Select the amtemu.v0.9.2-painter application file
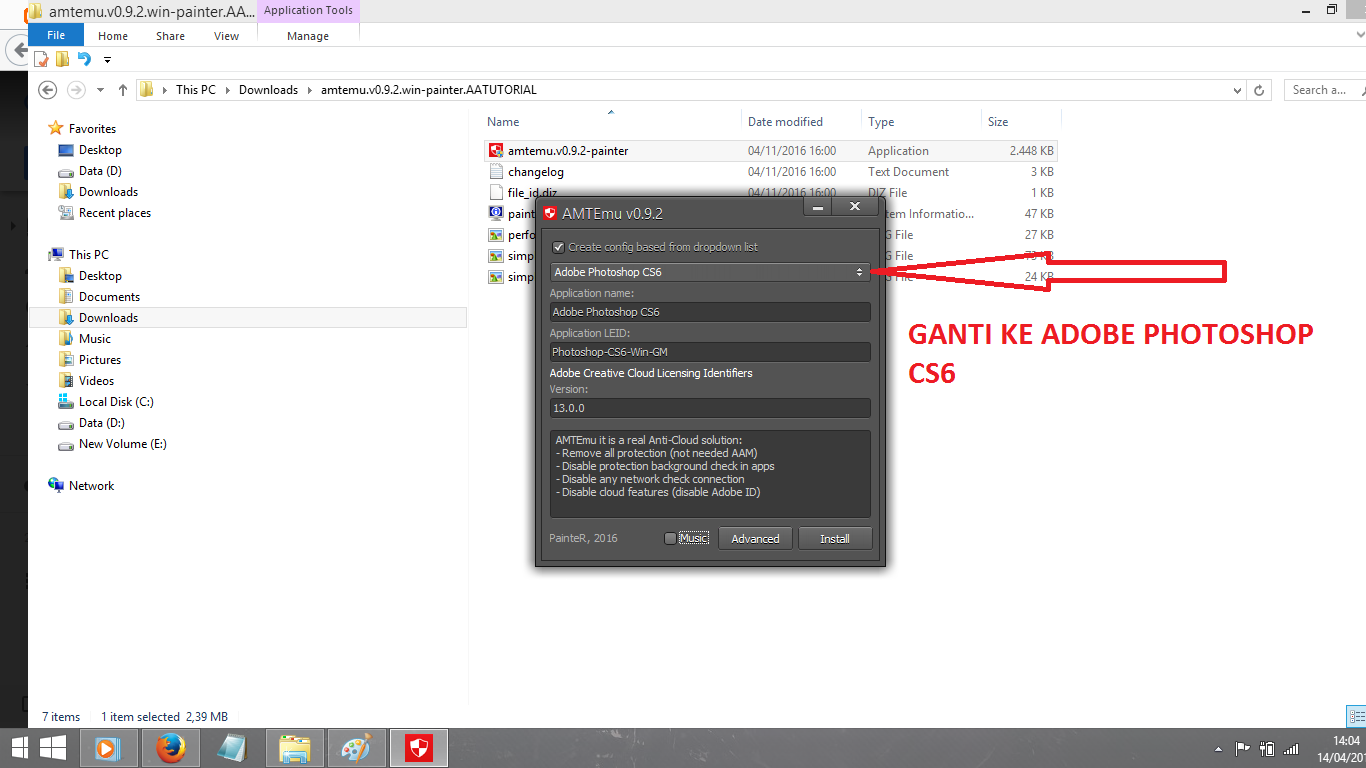The image size is (1366, 768). [x=770, y=151]
